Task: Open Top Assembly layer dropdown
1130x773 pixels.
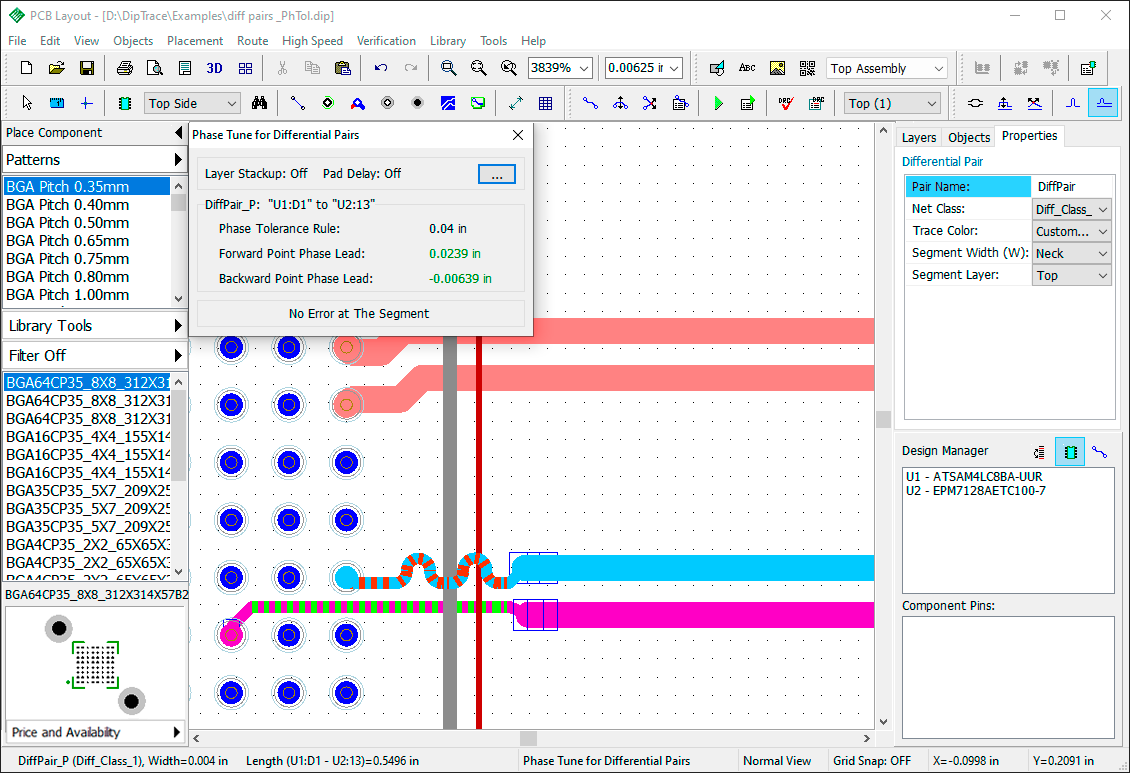Action: click(886, 68)
